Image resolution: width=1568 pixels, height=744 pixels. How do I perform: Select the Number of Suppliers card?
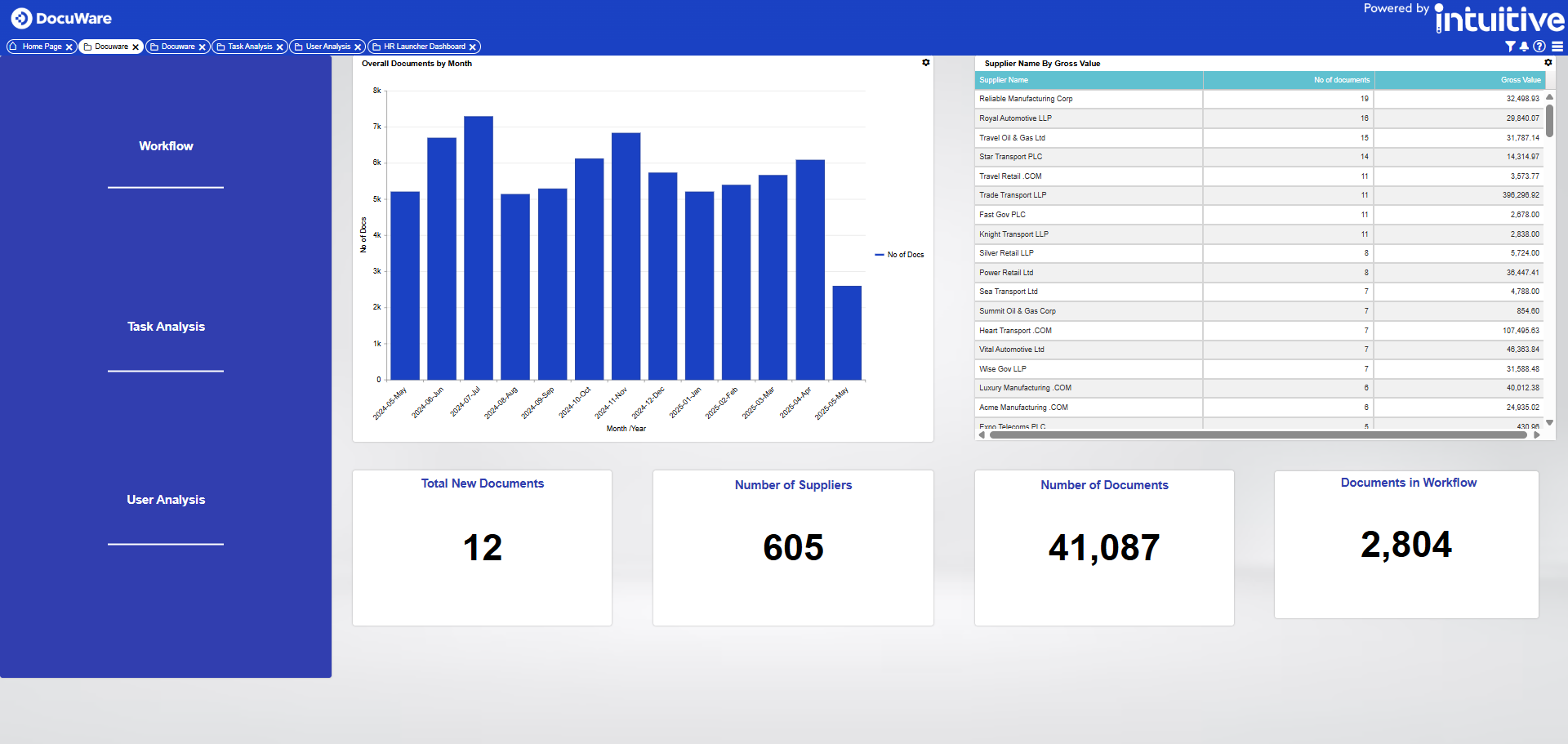click(x=793, y=548)
